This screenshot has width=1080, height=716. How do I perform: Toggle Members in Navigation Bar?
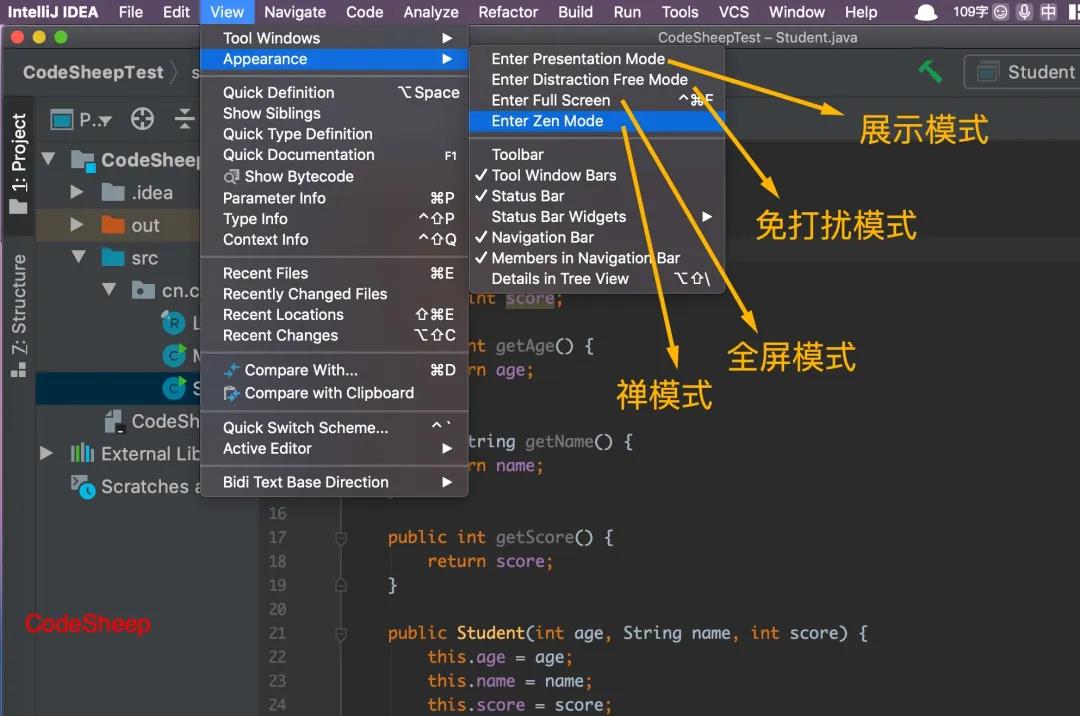596,258
